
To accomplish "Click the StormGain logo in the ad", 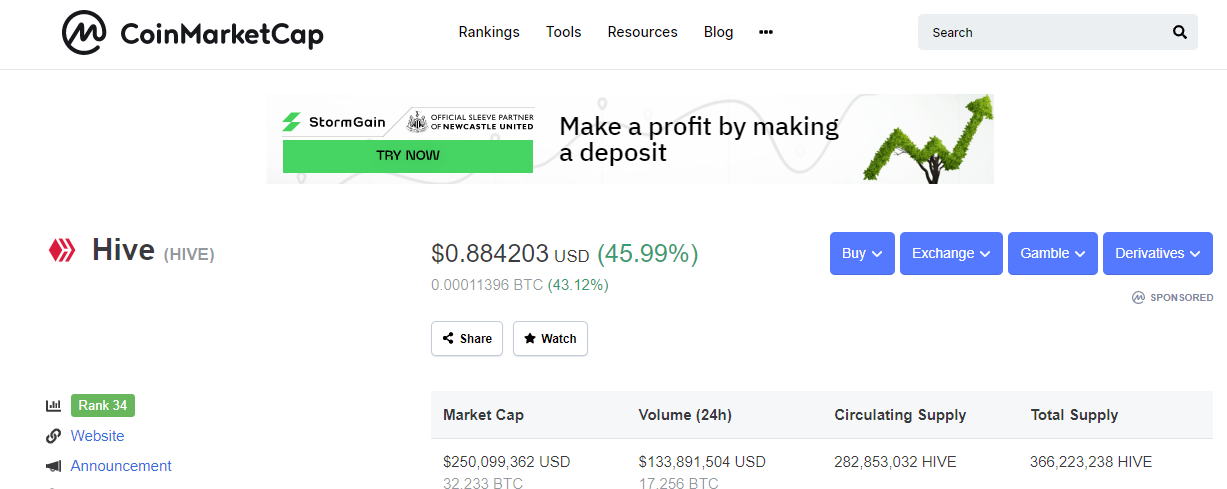I will pyautogui.click(x=336, y=122).
